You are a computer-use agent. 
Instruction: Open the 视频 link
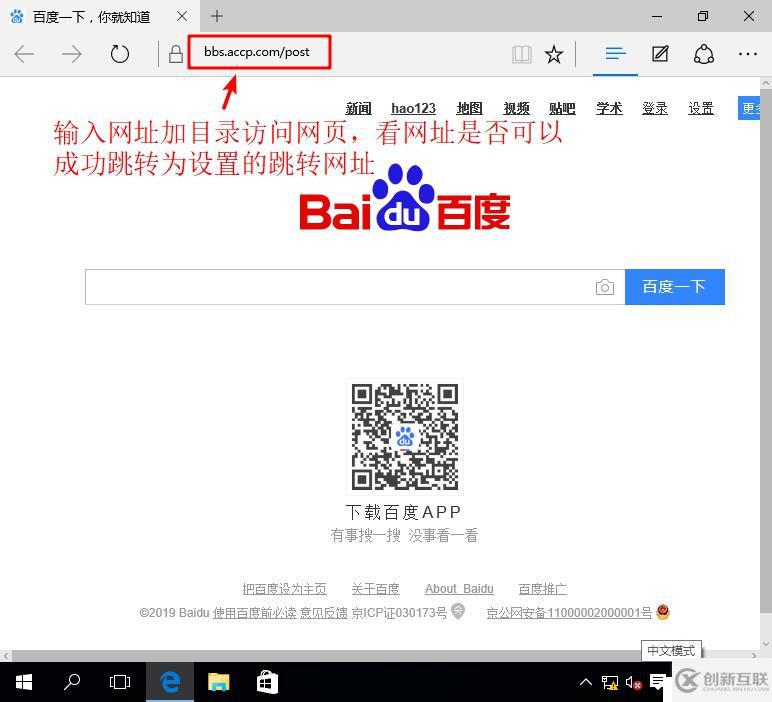(516, 108)
